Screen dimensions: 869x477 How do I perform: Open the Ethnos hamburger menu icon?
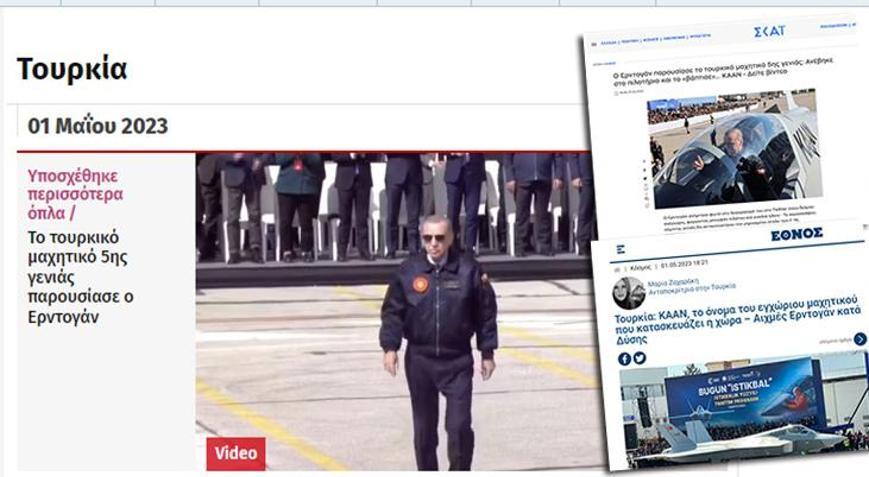click(x=621, y=249)
